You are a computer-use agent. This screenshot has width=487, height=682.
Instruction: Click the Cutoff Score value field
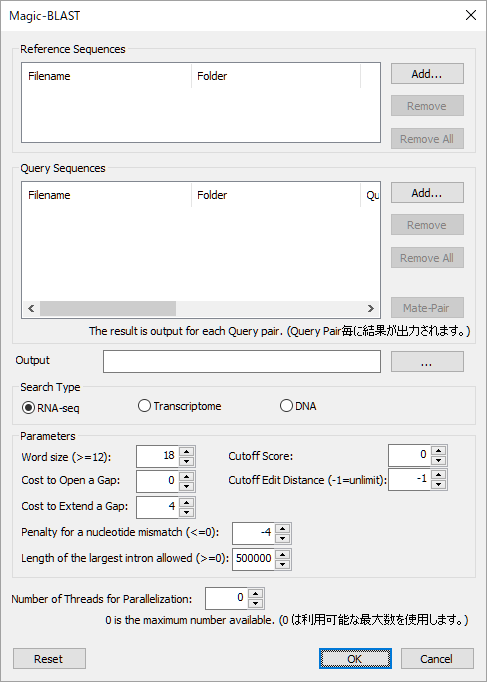coord(409,455)
